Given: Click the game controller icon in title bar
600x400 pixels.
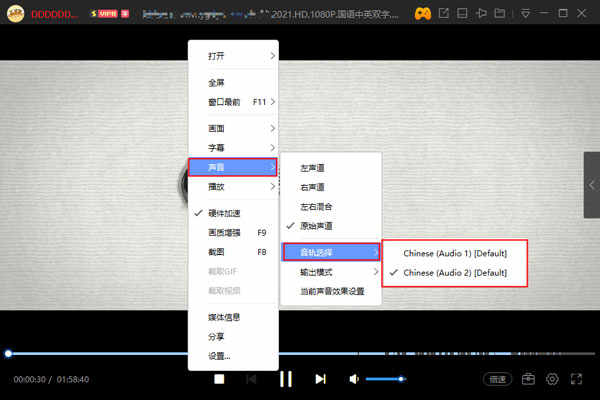Looking at the screenshot, I should pos(422,14).
